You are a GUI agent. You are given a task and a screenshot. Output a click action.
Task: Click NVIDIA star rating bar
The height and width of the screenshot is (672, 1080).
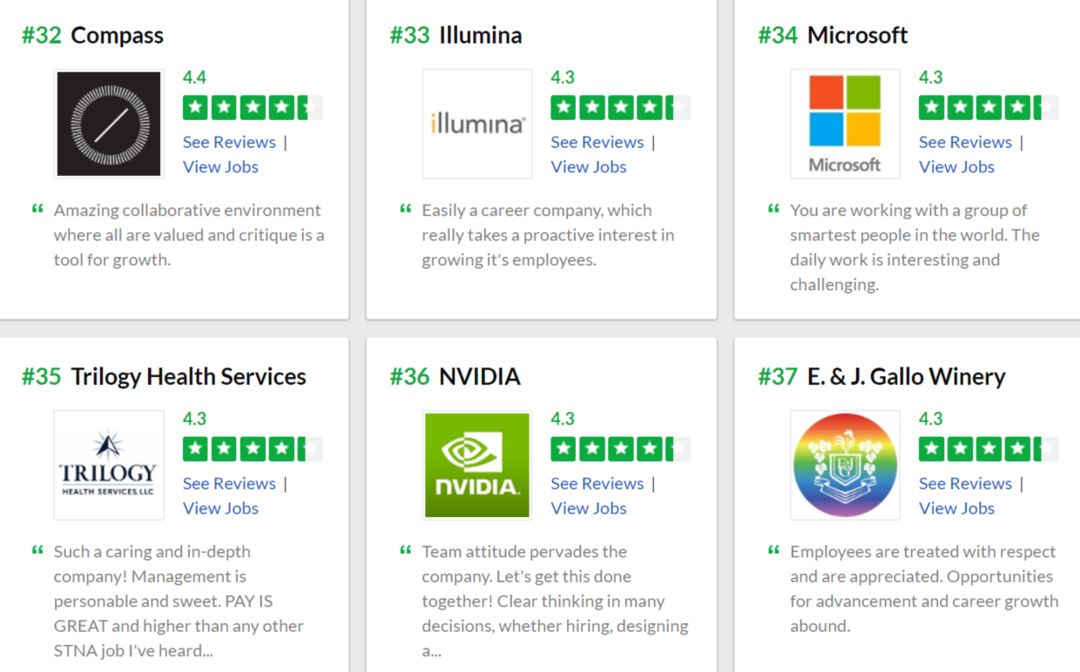(x=620, y=449)
